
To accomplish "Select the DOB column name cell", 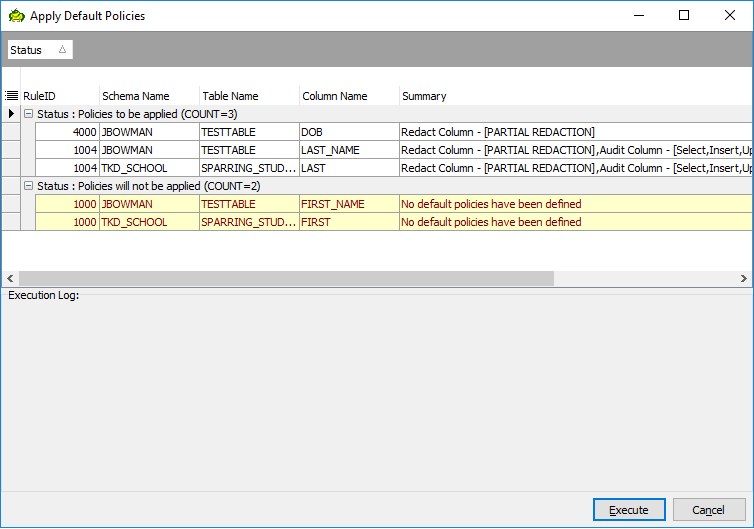I will click(349, 132).
